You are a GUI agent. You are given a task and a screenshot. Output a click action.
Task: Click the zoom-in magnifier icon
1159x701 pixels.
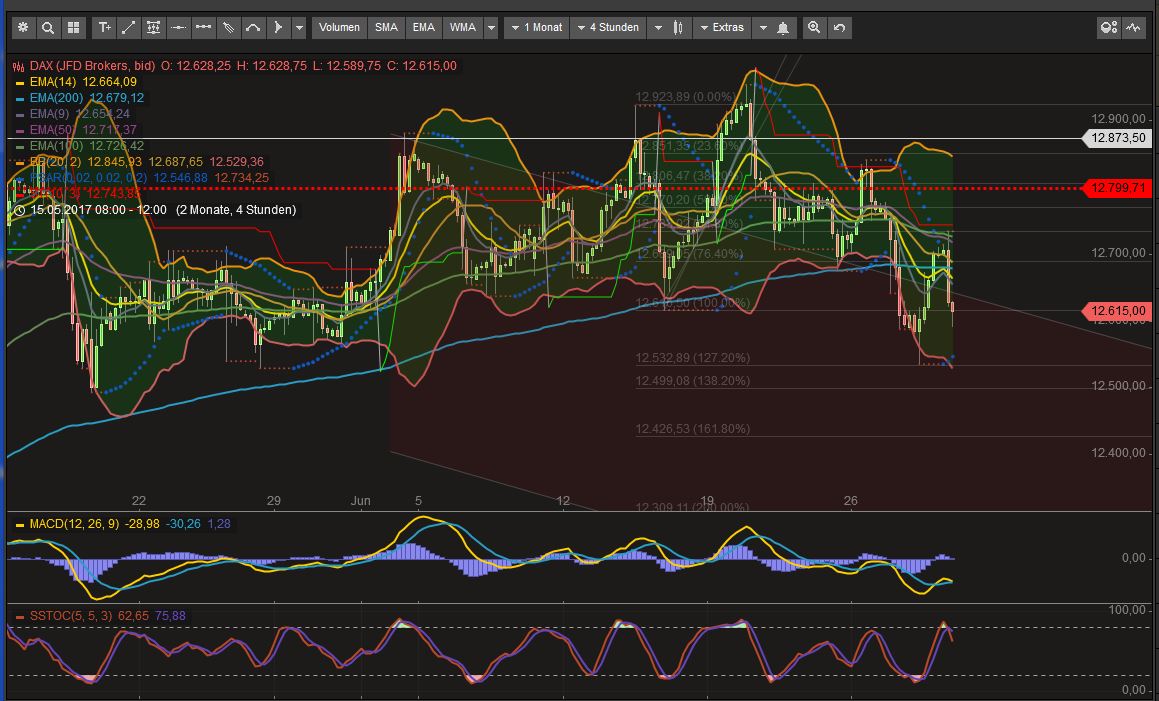[814, 27]
